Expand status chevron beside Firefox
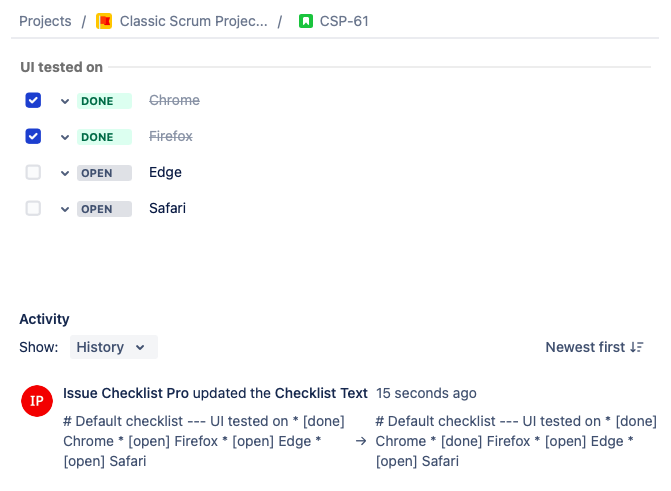This screenshot has height=491, width=671. pyautogui.click(x=65, y=137)
